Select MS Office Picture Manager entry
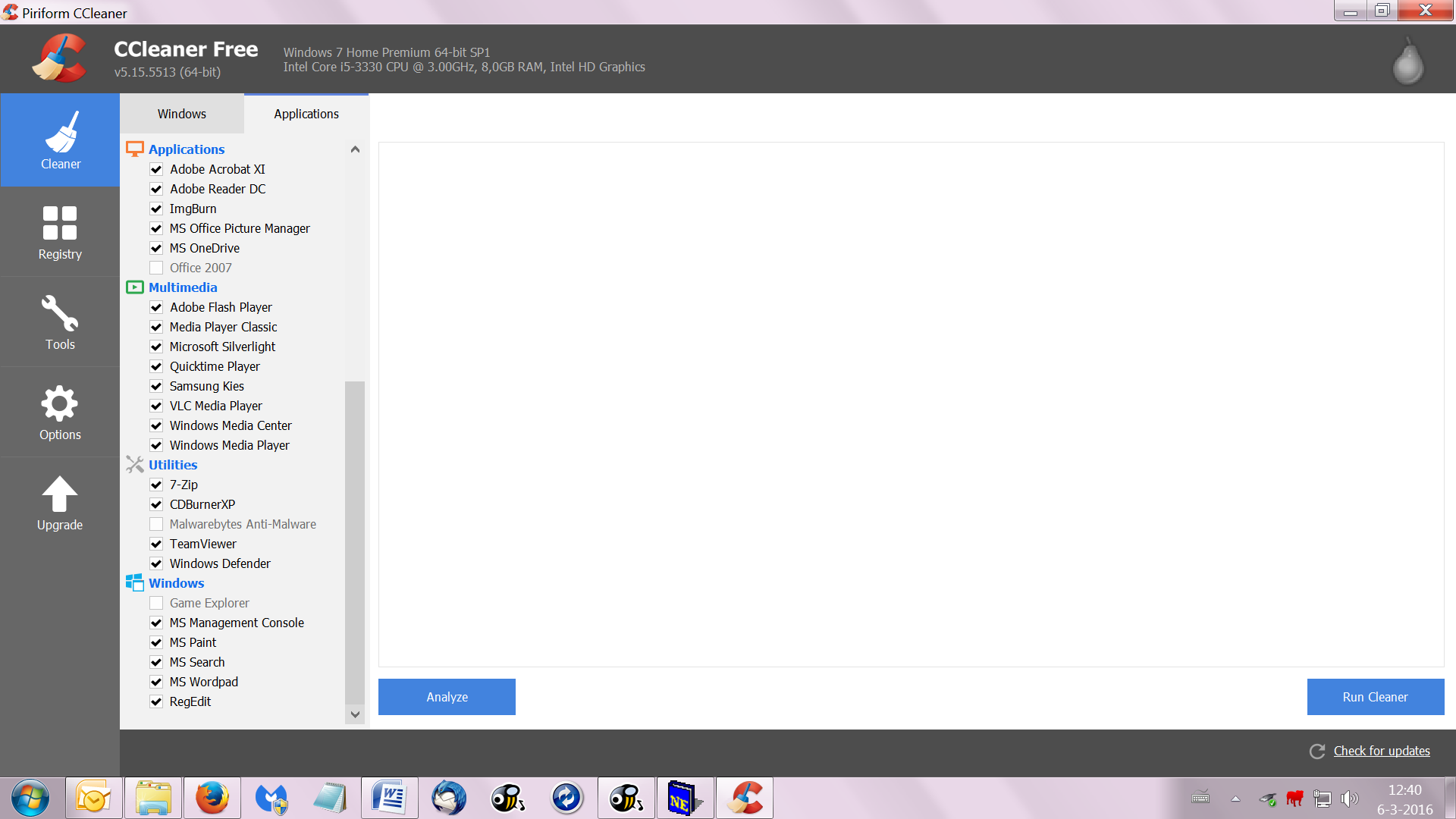Viewport: 1456px width, 819px height. [x=240, y=228]
